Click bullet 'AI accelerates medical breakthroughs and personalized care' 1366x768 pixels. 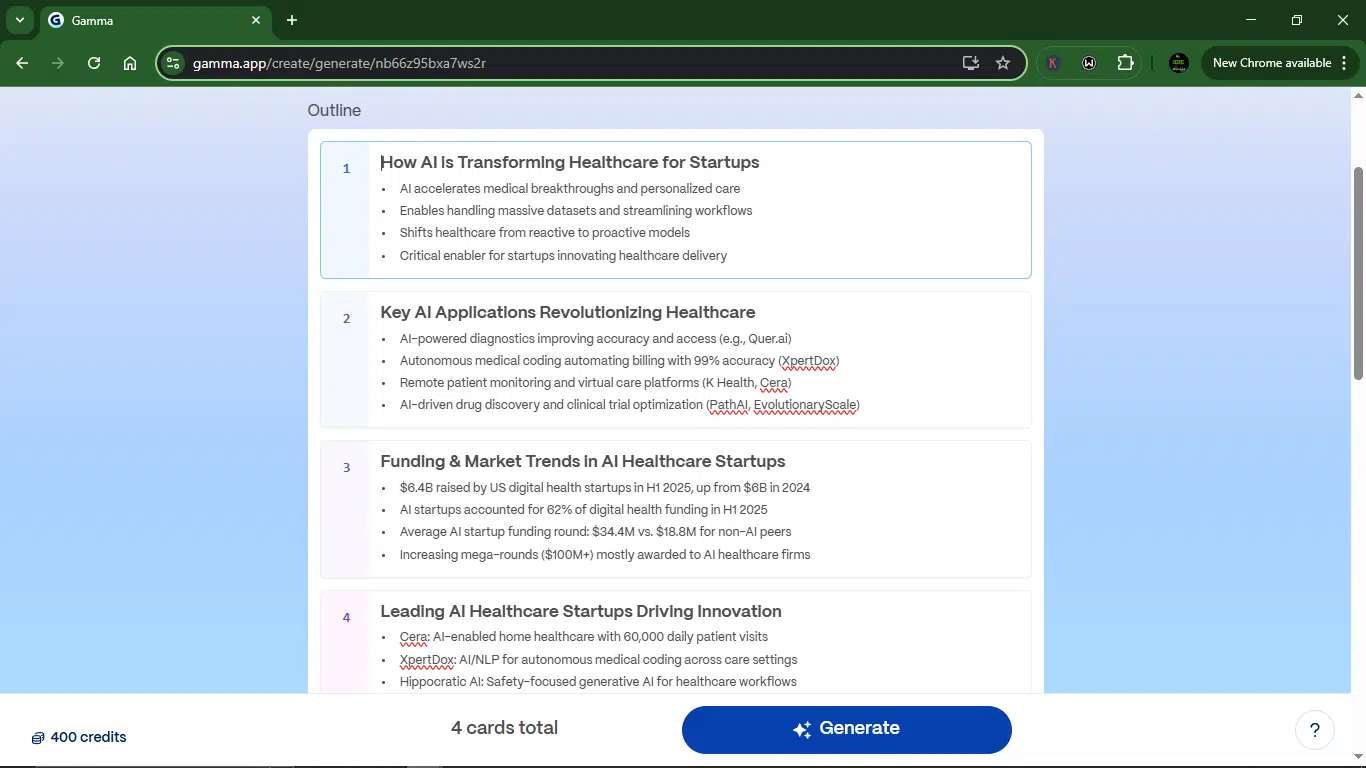click(x=570, y=188)
